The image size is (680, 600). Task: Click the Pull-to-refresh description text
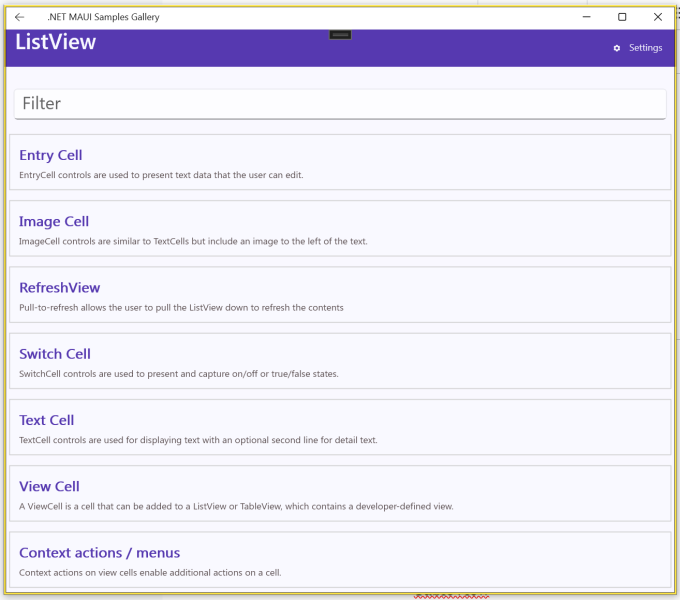pos(181,308)
